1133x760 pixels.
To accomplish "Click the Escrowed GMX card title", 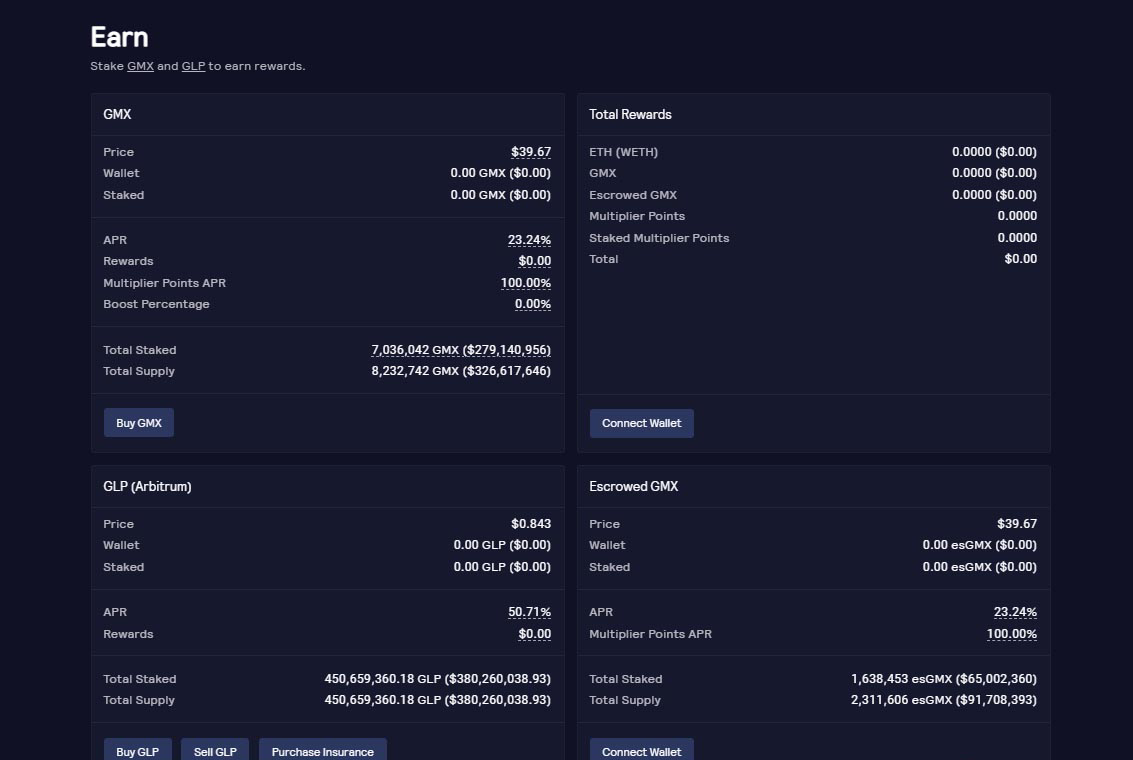I will [634, 486].
